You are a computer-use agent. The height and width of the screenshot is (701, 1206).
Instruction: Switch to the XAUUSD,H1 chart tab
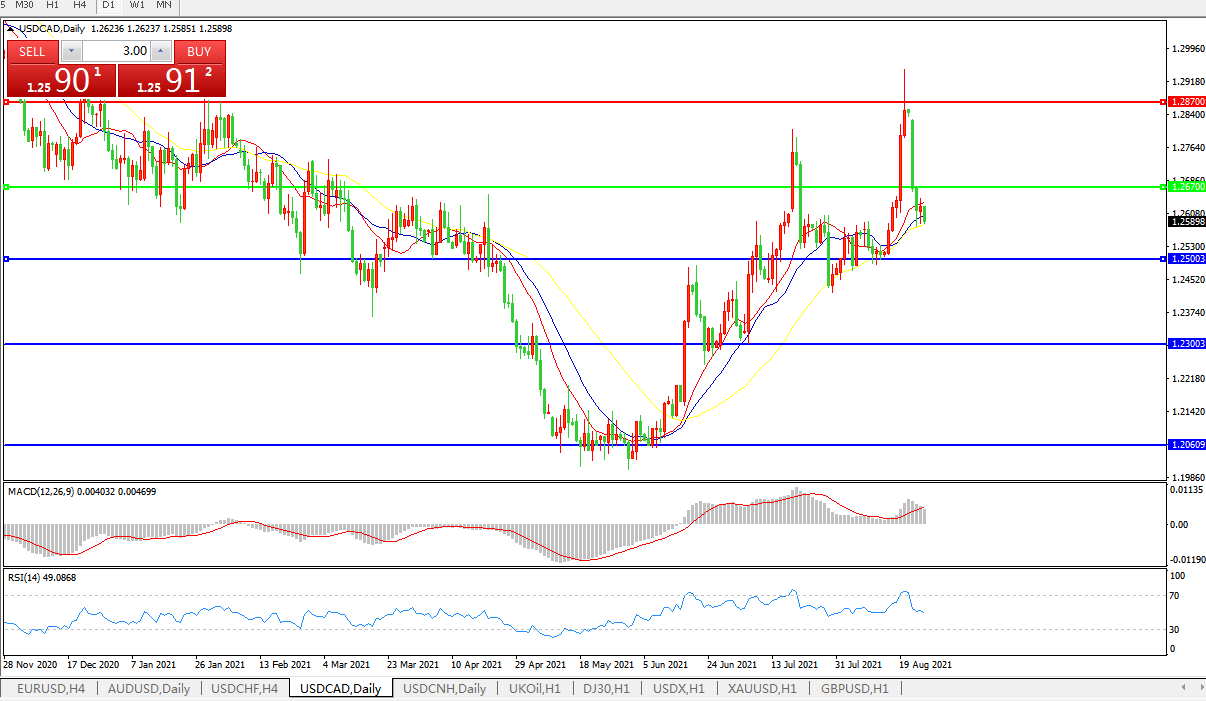762,689
